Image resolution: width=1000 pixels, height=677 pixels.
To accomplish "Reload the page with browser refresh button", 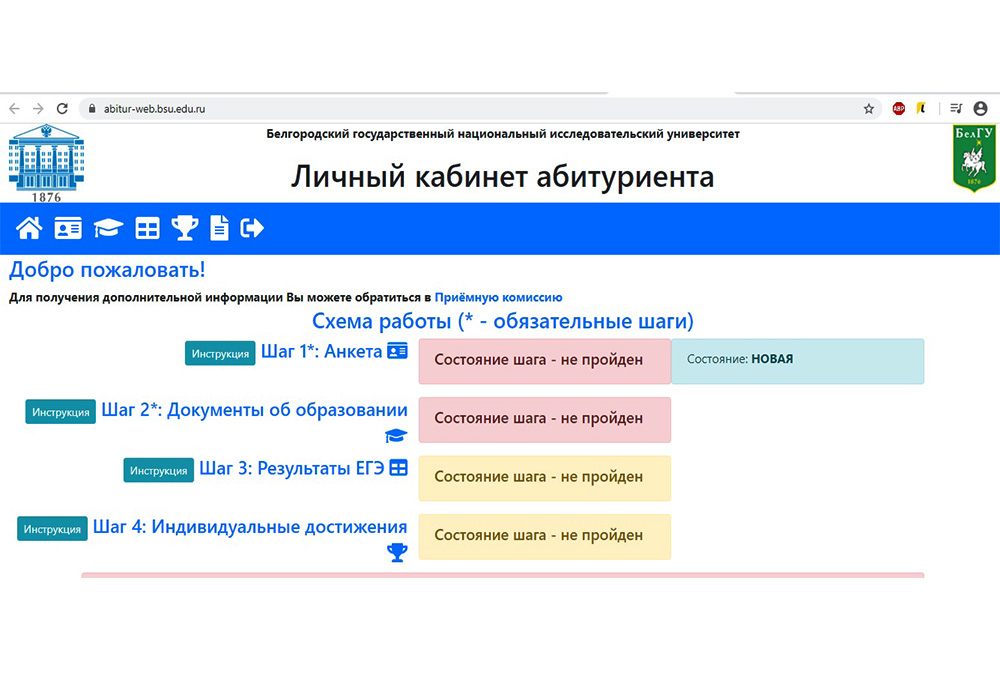I will pyautogui.click(x=62, y=109).
